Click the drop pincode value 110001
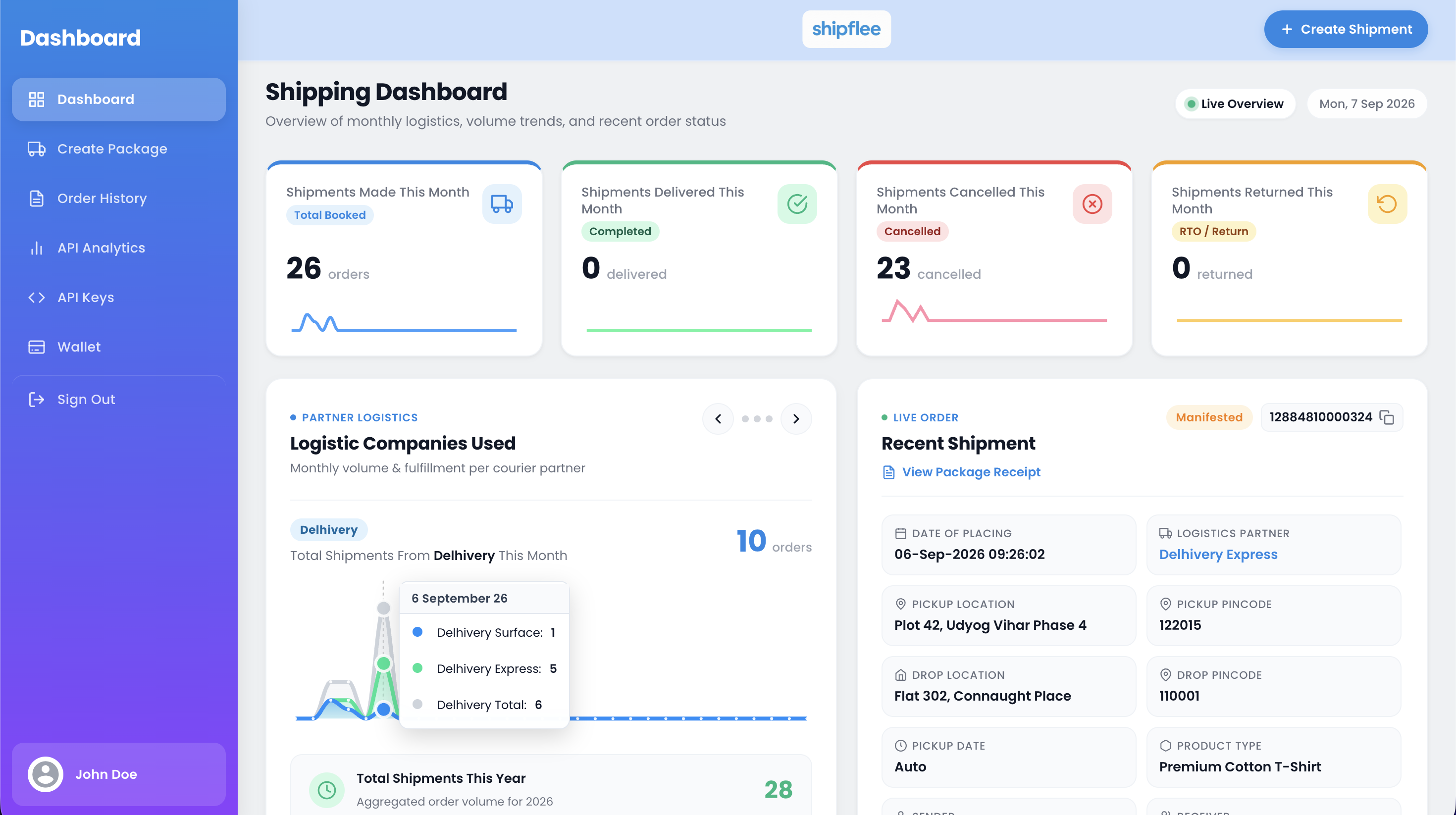The width and height of the screenshot is (1456, 815). [x=1179, y=696]
